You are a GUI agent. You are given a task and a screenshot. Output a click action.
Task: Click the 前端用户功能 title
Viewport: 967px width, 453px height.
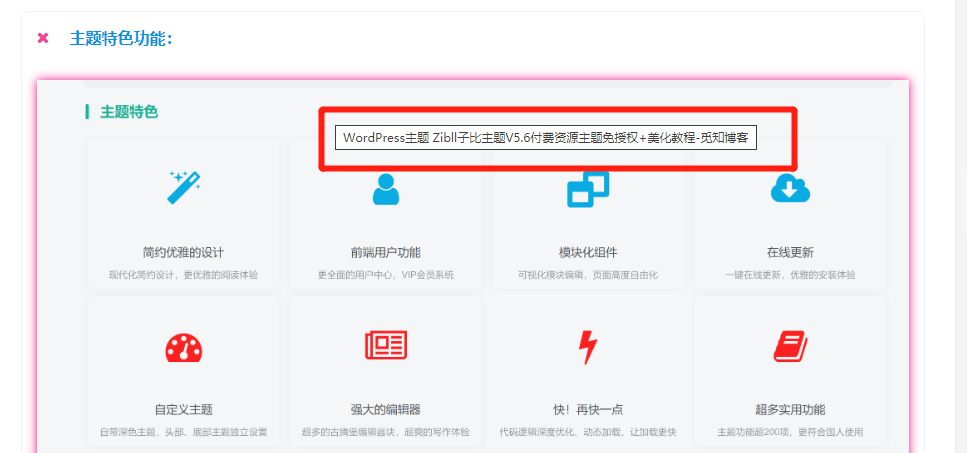coord(386,253)
